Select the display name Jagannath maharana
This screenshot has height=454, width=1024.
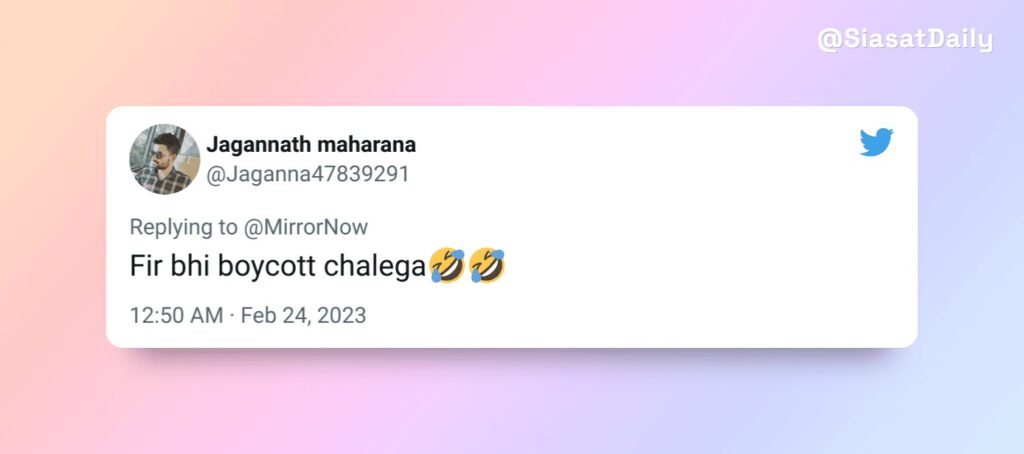pos(311,145)
